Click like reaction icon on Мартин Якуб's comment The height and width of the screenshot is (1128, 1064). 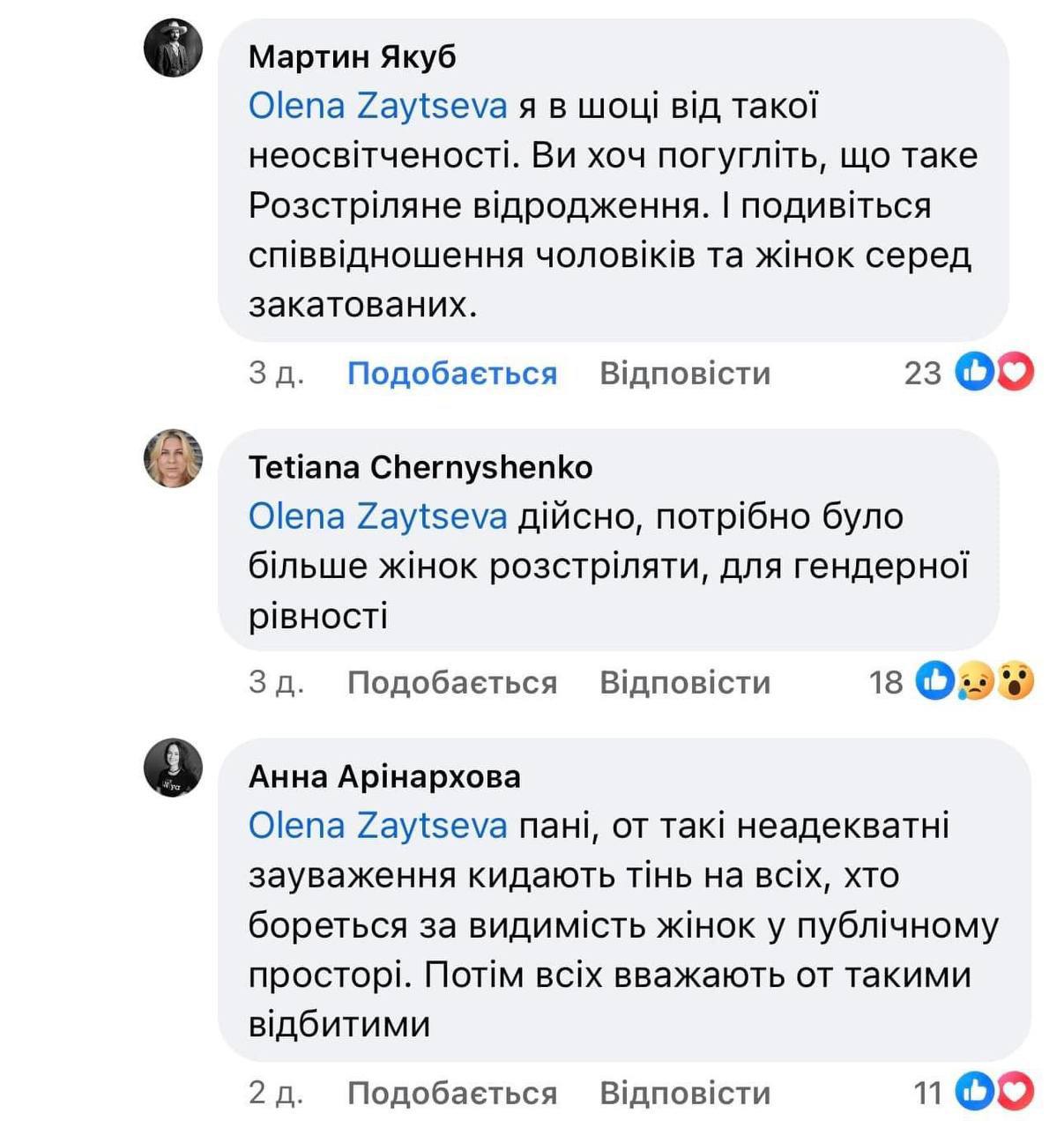[975, 373]
